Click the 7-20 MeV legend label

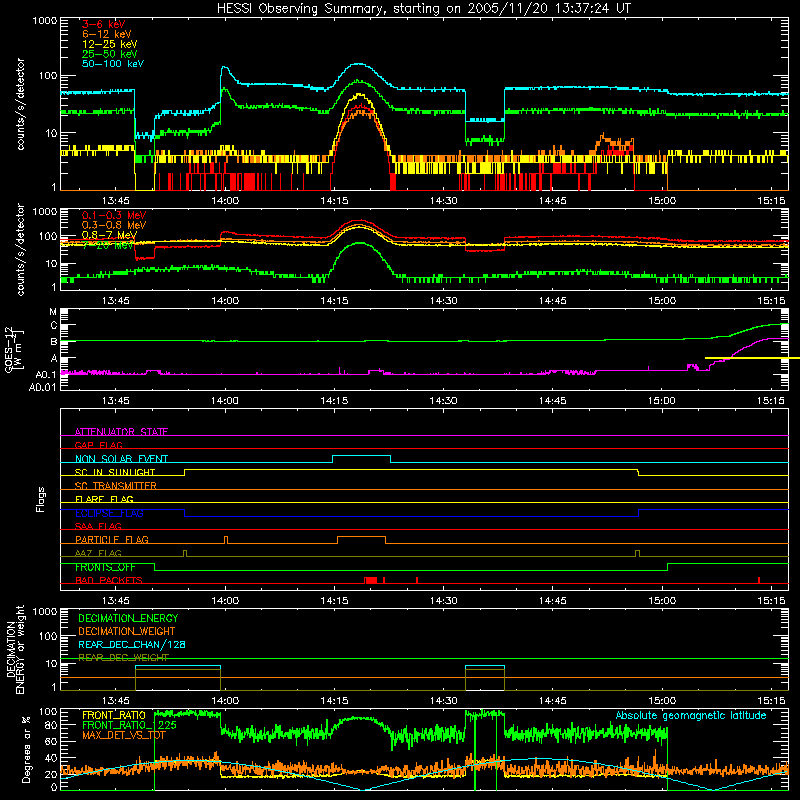pos(107,245)
